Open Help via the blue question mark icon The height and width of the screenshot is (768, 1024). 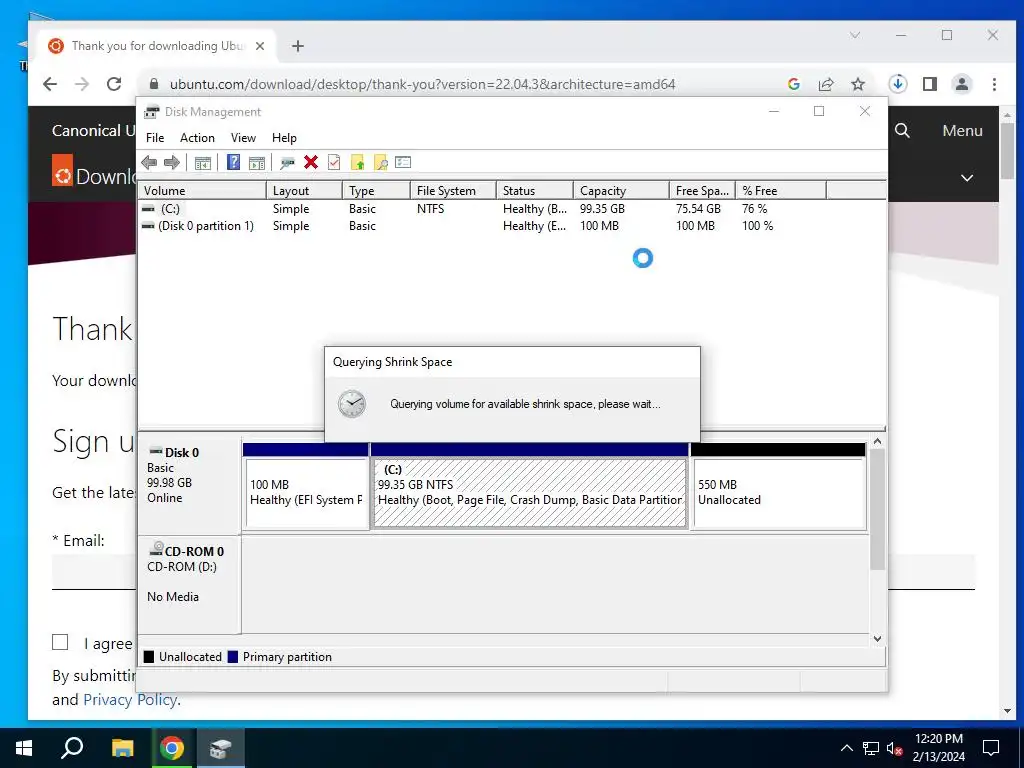[x=233, y=163]
